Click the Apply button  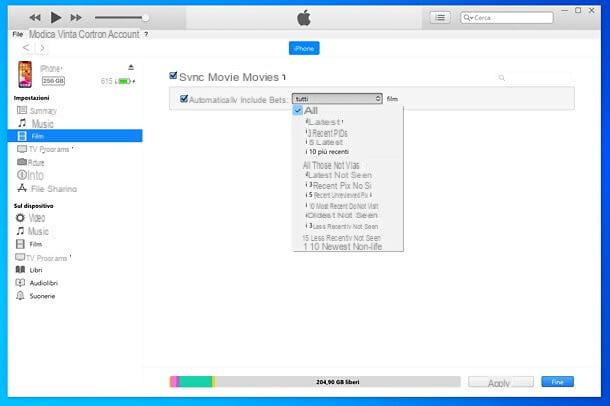[500, 382]
